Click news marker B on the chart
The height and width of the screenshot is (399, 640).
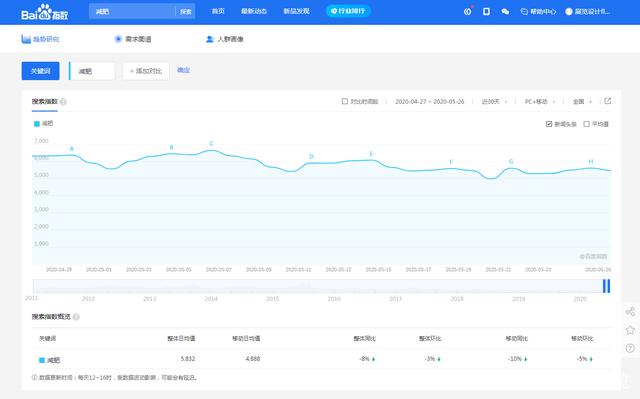[x=171, y=147]
